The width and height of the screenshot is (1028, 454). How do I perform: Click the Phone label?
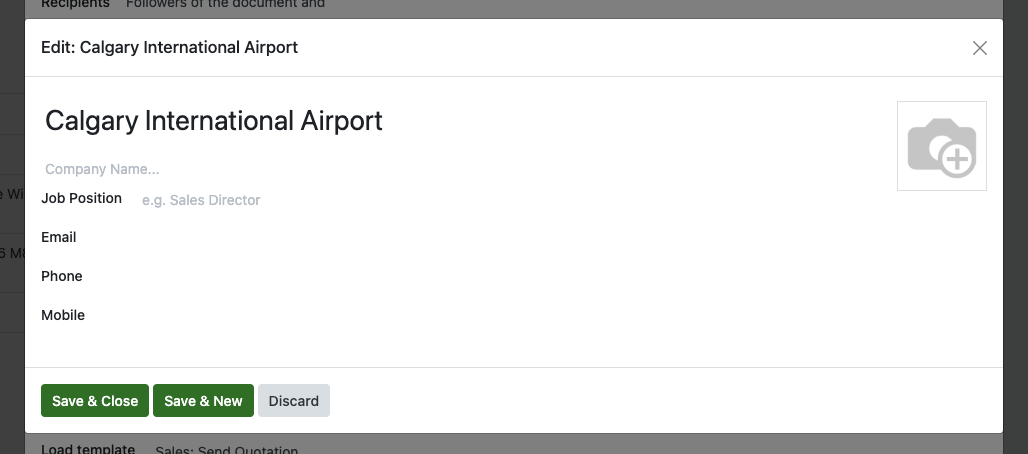coord(62,276)
